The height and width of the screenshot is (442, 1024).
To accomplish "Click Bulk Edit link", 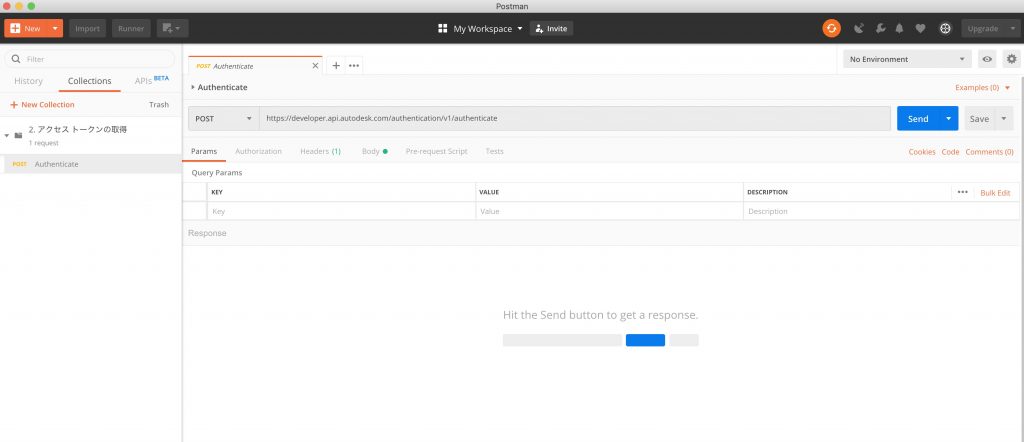I will 995,193.
